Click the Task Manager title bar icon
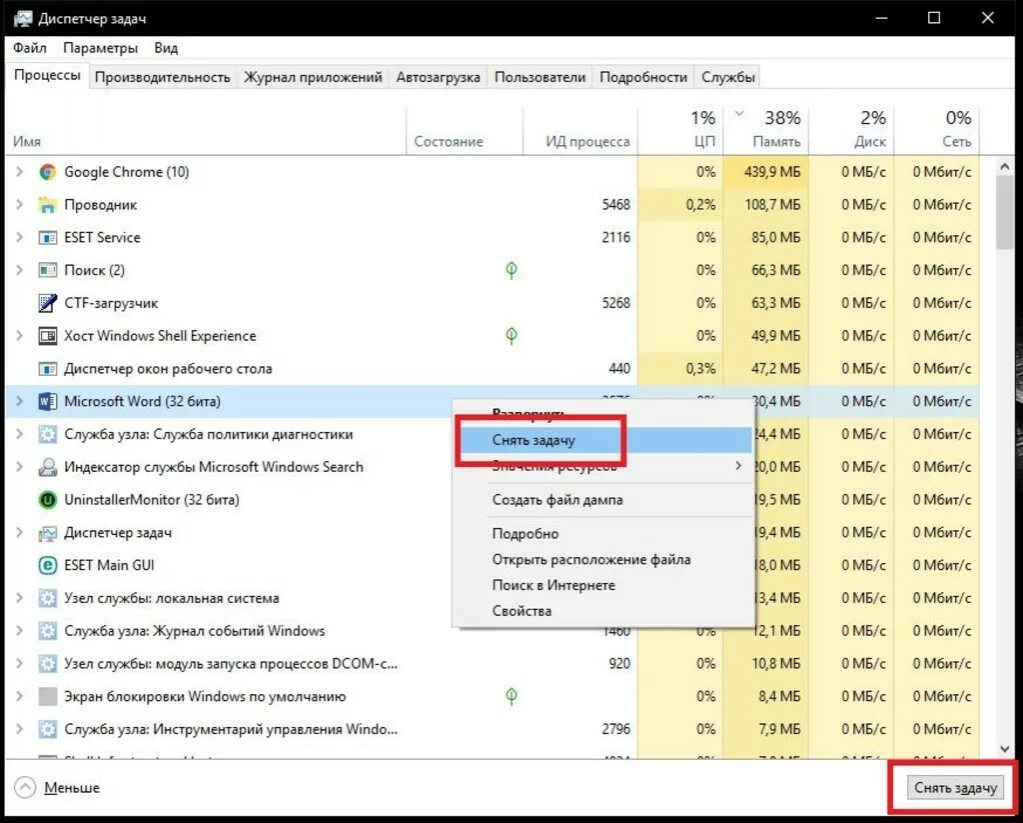The height and width of the screenshot is (823, 1023). click(x=23, y=18)
